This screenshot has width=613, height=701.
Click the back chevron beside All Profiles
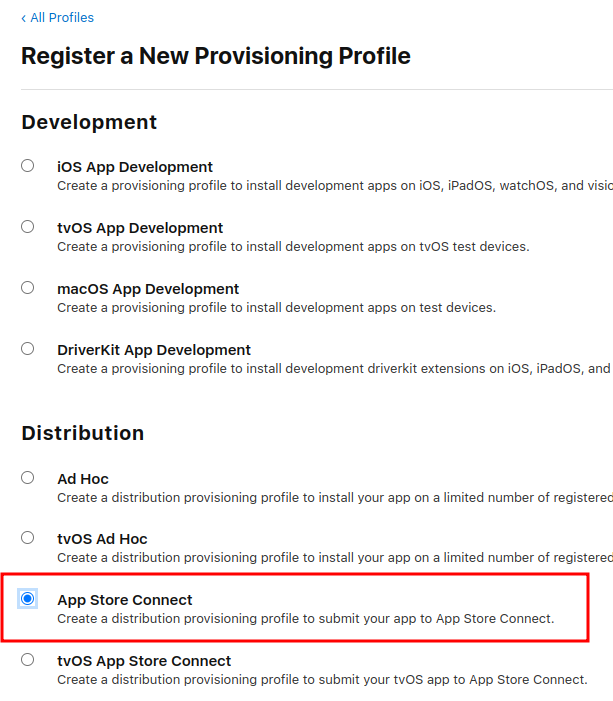tap(24, 18)
